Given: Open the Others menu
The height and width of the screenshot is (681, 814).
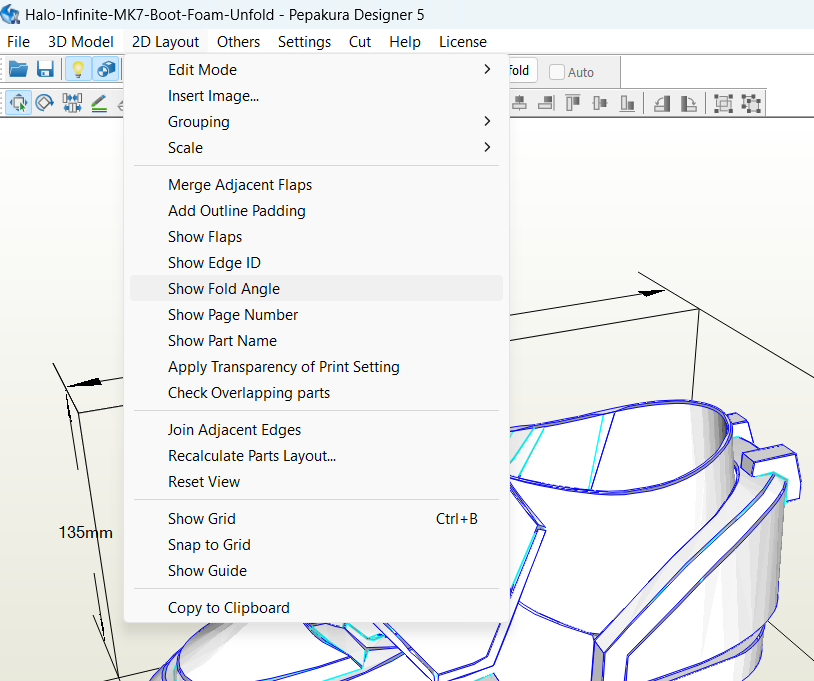Looking at the screenshot, I should pos(238,42).
